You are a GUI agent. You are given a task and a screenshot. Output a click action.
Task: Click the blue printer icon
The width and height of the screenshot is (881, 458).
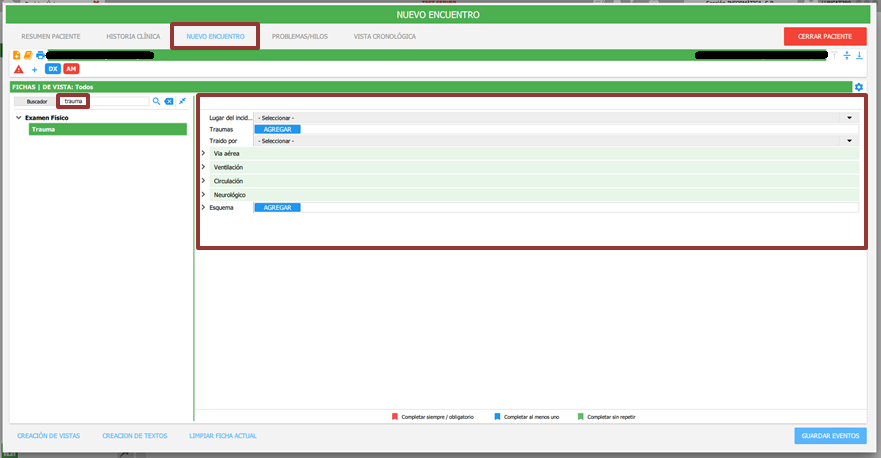pos(41,55)
